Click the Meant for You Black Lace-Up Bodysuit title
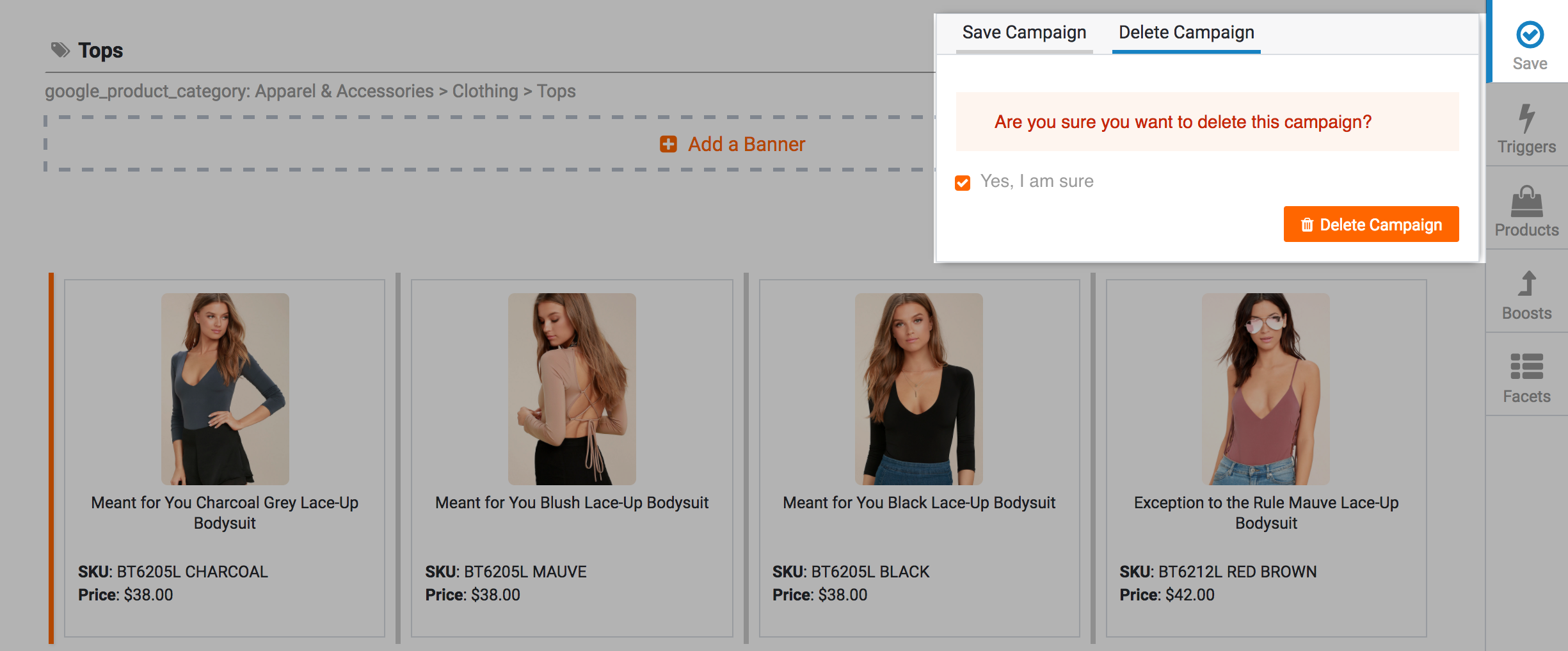 919,502
